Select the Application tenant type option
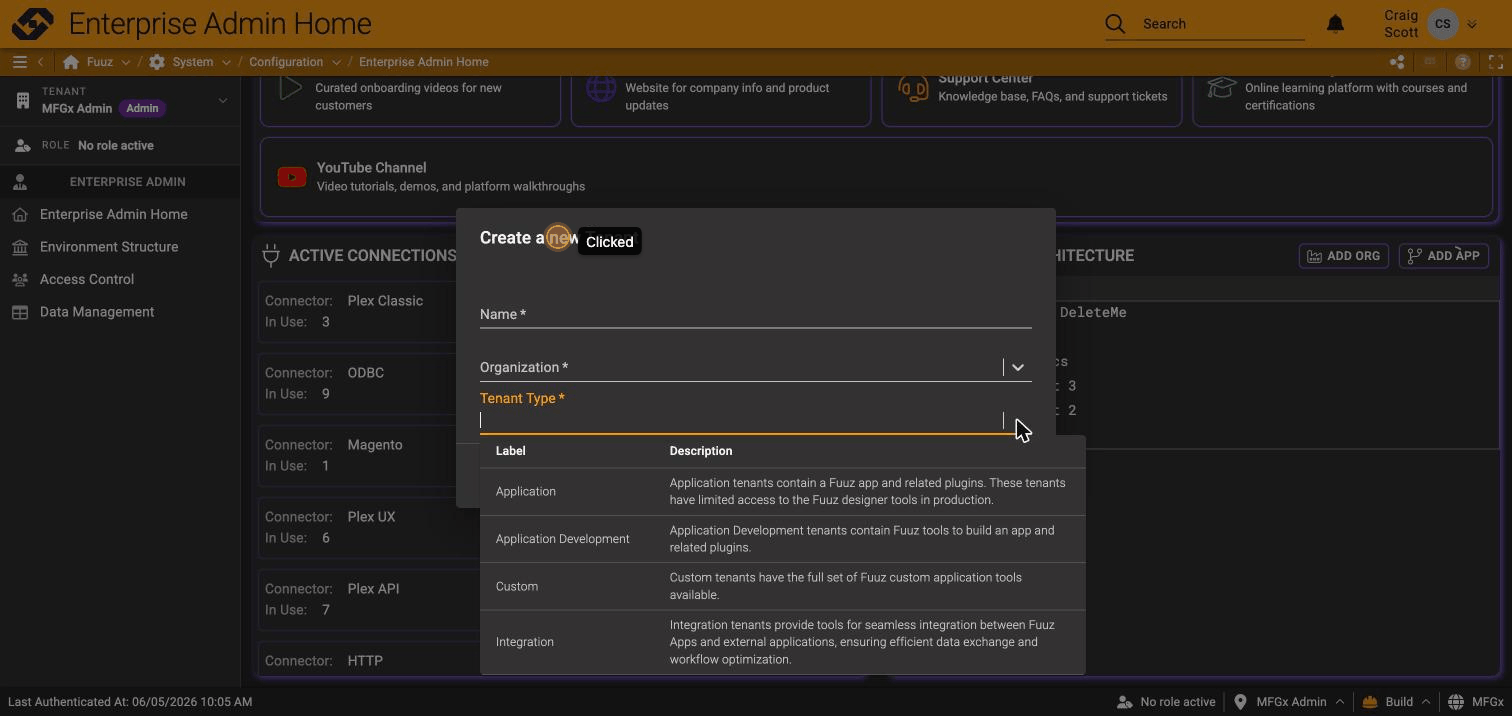 pos(782,491)
